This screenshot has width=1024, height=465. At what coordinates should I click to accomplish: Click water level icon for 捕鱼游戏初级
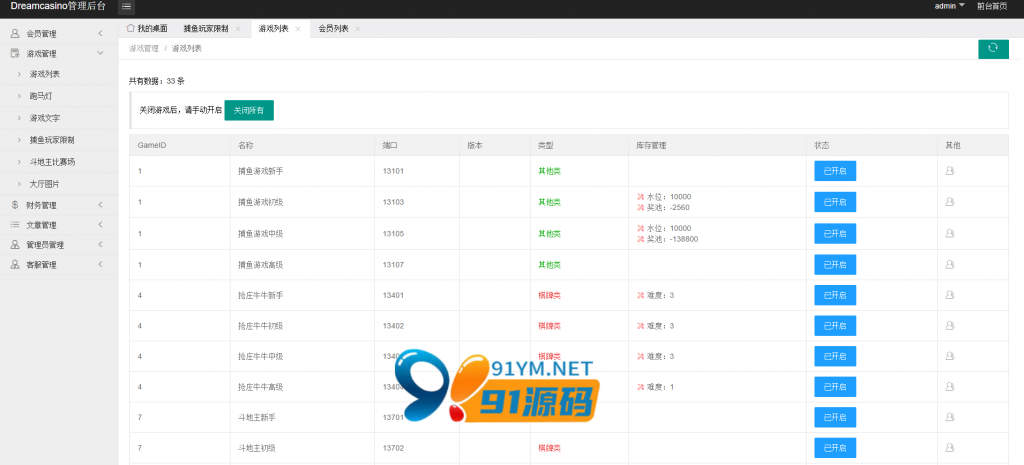coord(640,197)
